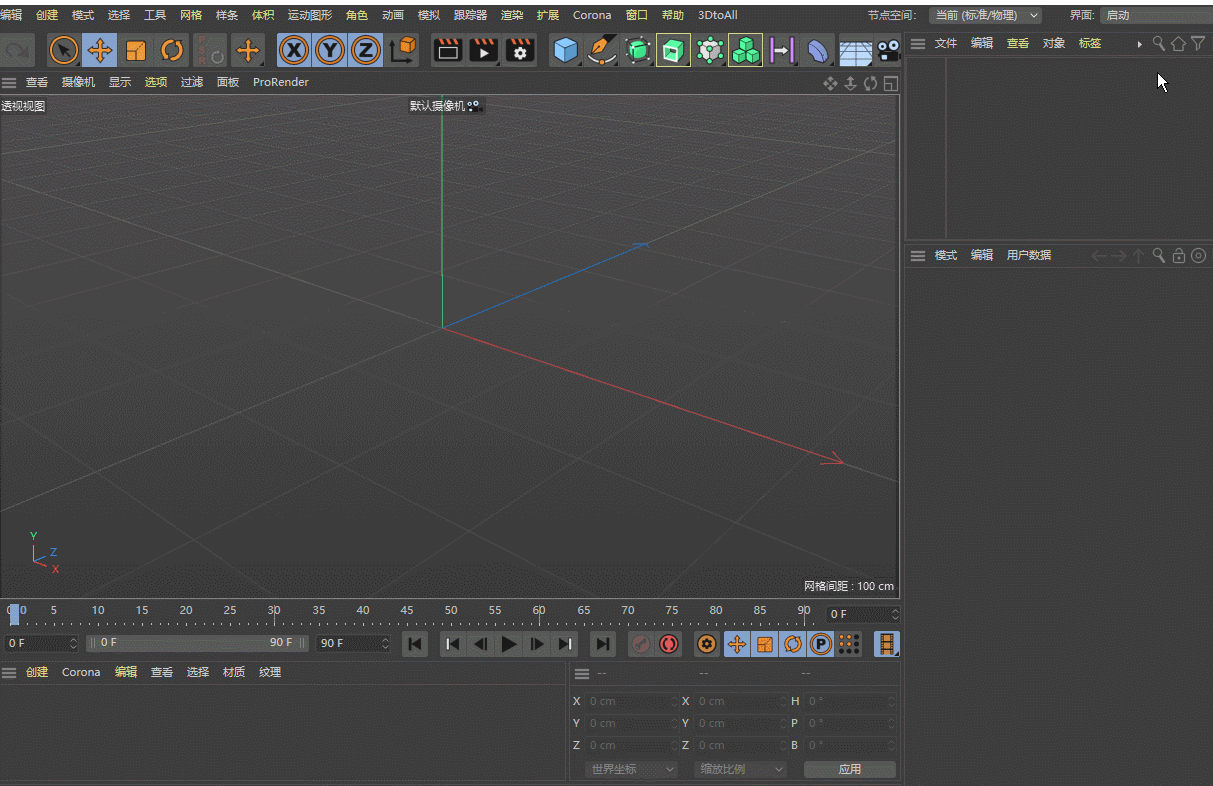Click the Floor environment icon
The width and height of the screenshot is (1213, 786).
coord(855,50)
